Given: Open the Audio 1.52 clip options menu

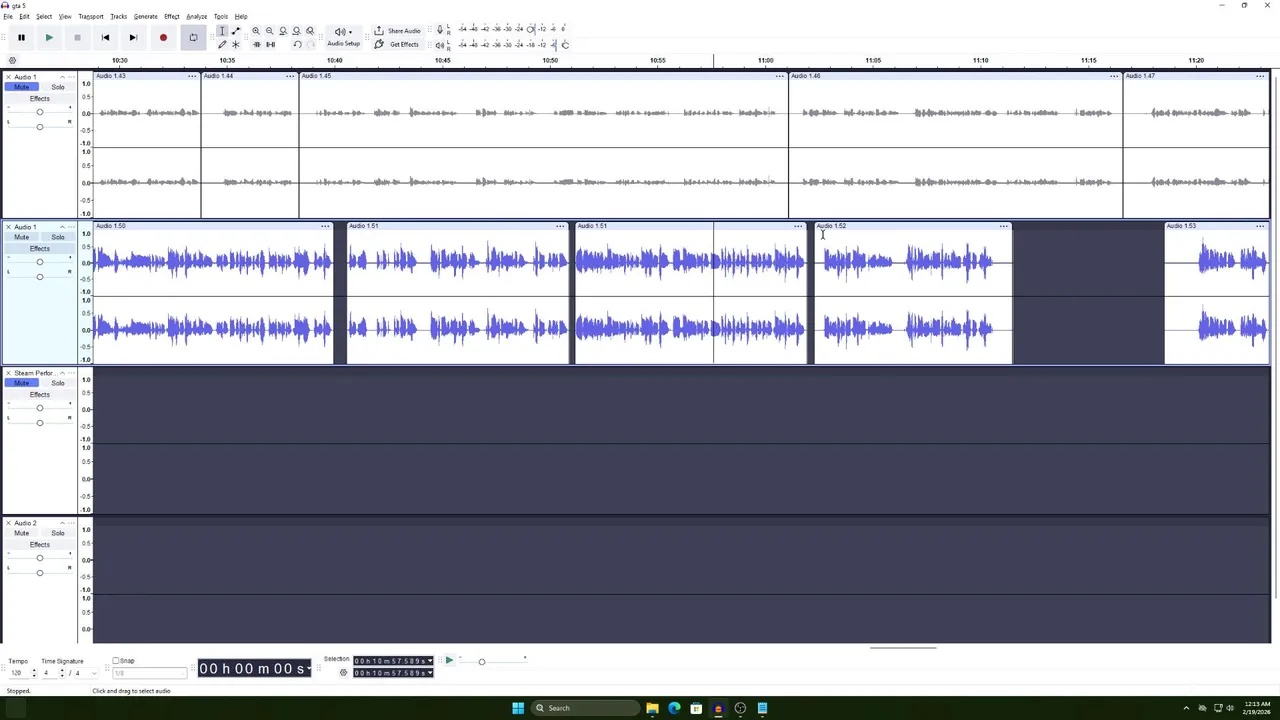Looking at the screenshot, I should [x=1003, y=226].
